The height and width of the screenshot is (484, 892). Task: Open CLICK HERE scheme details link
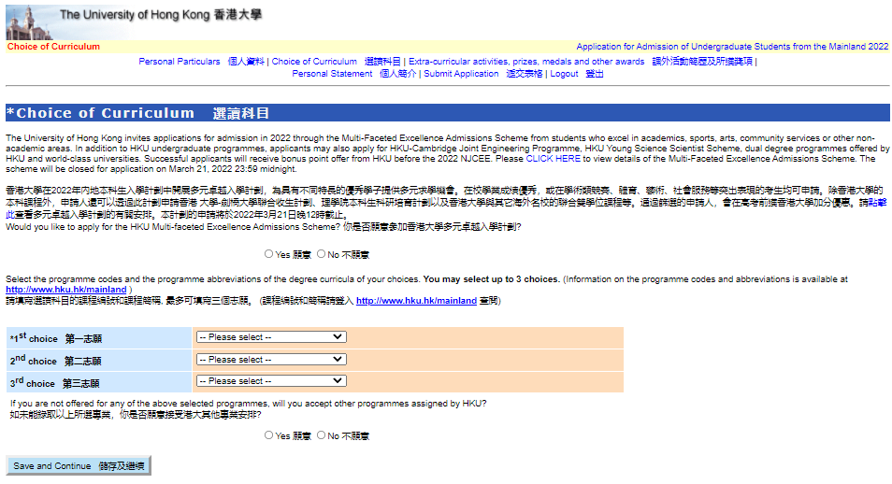[553, 159]
